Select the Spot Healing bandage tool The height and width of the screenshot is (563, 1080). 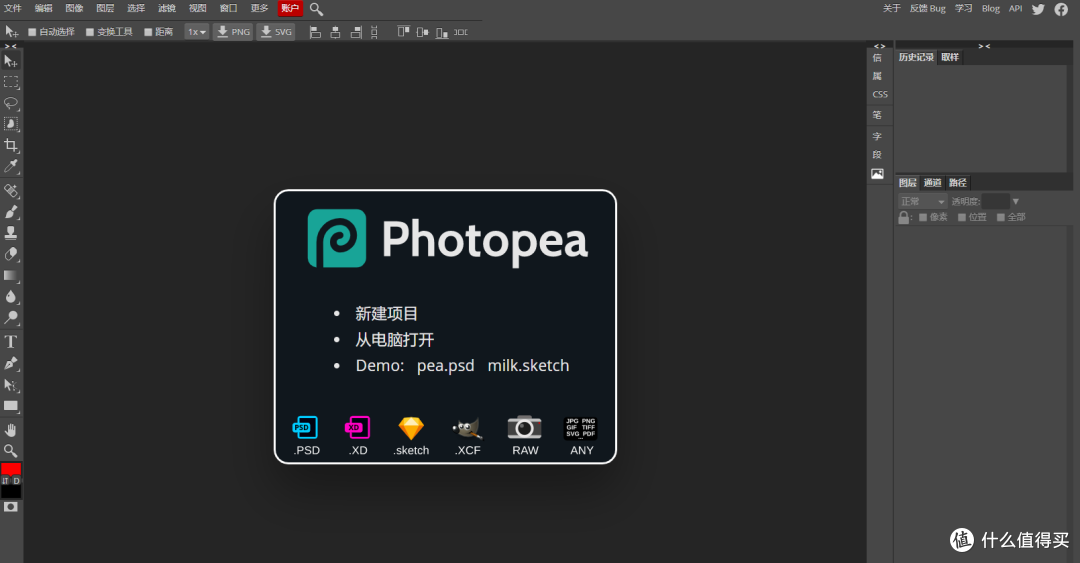10,191
